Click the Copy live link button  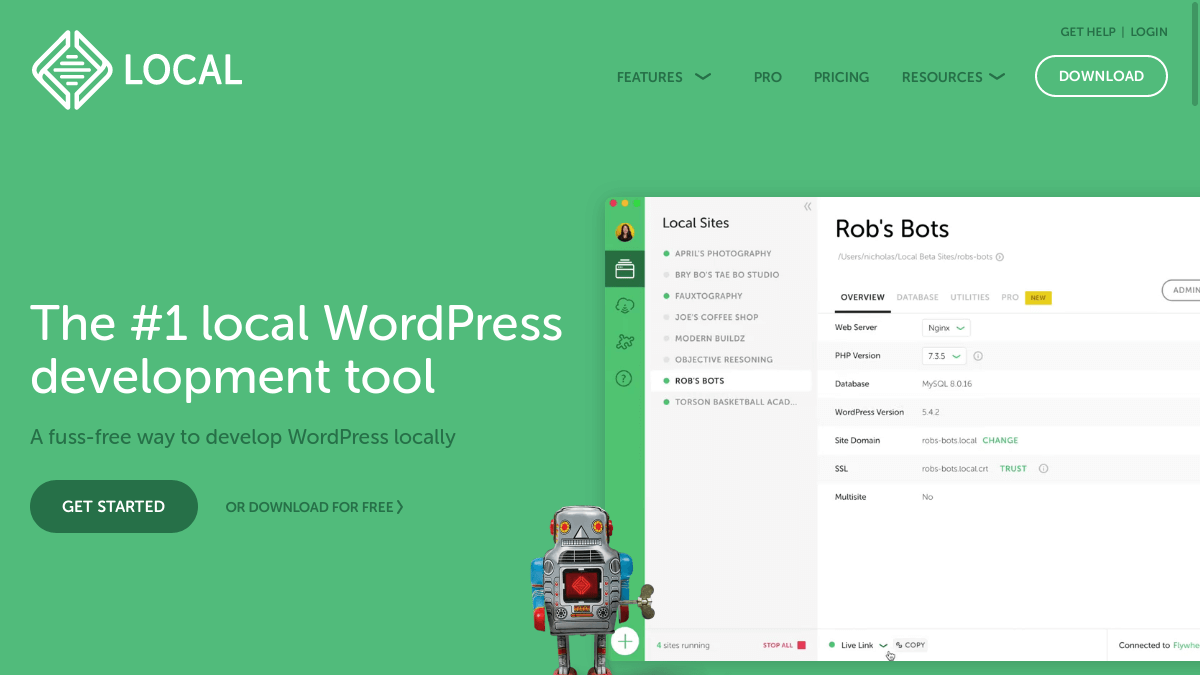(911, 645)
